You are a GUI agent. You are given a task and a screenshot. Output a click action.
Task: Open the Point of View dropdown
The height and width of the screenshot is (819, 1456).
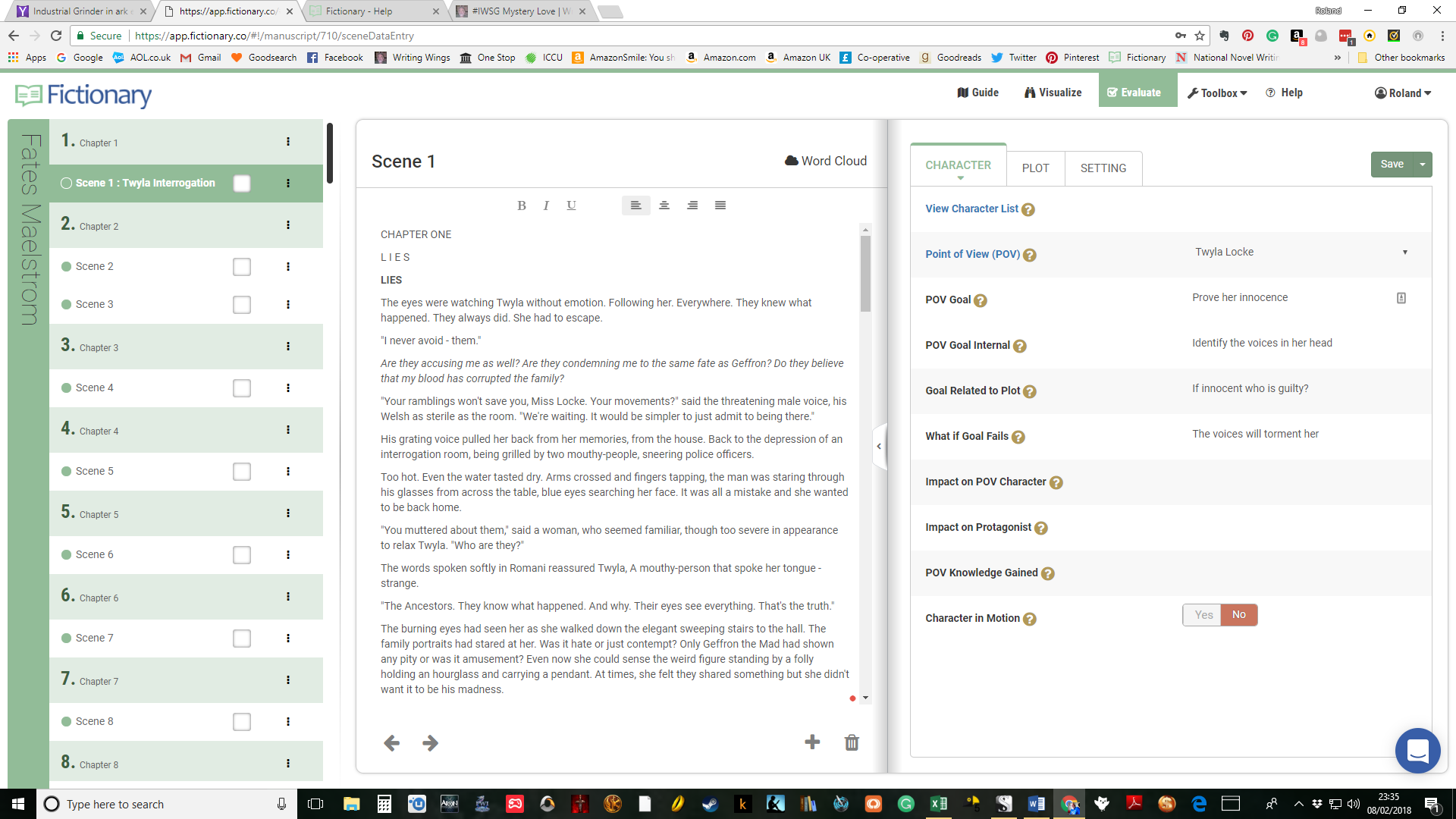[x=1301, y=253]
